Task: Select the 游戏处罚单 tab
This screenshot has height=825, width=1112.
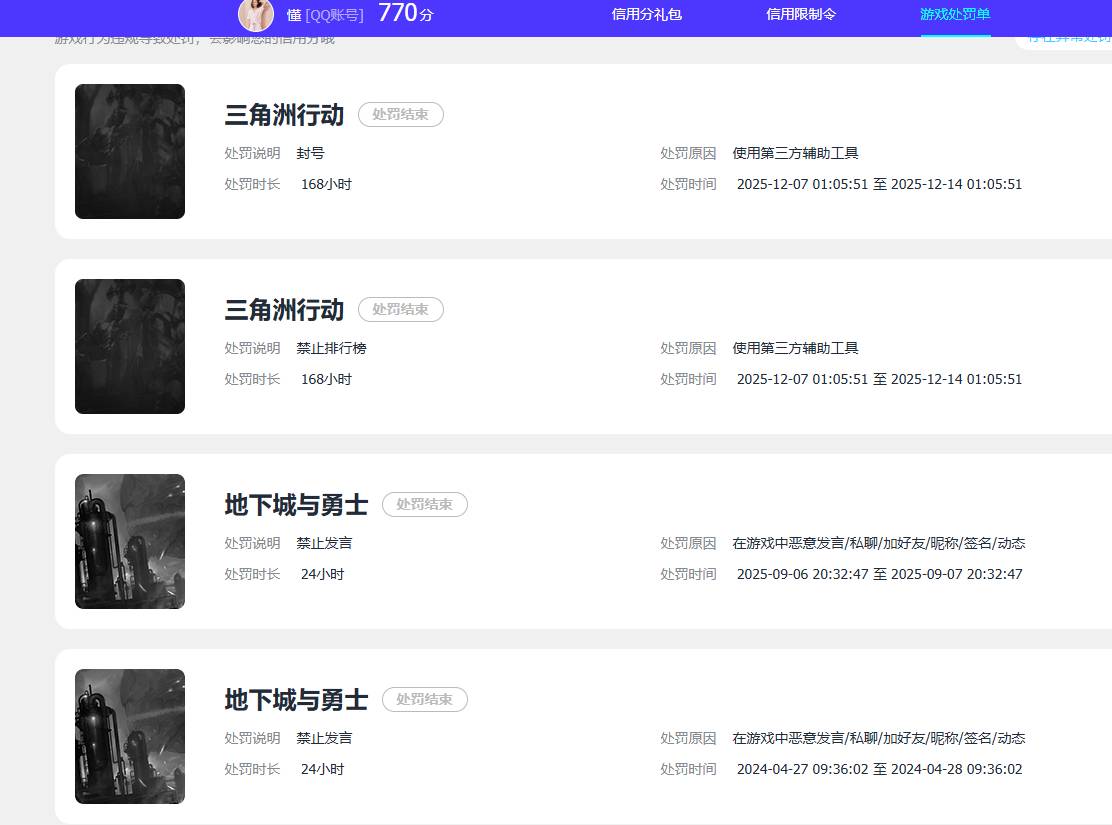Action: coord(955,15)
